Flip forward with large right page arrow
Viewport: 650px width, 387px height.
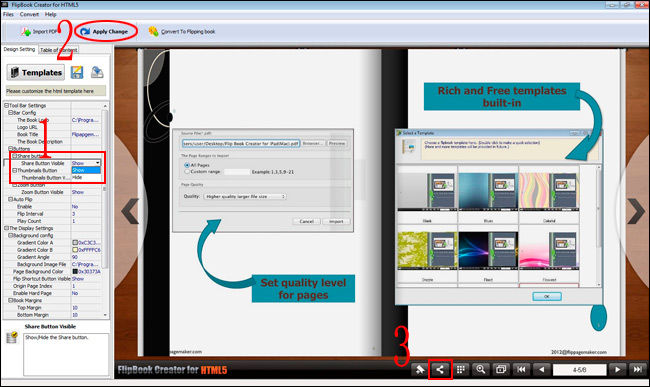coord(636,211)
